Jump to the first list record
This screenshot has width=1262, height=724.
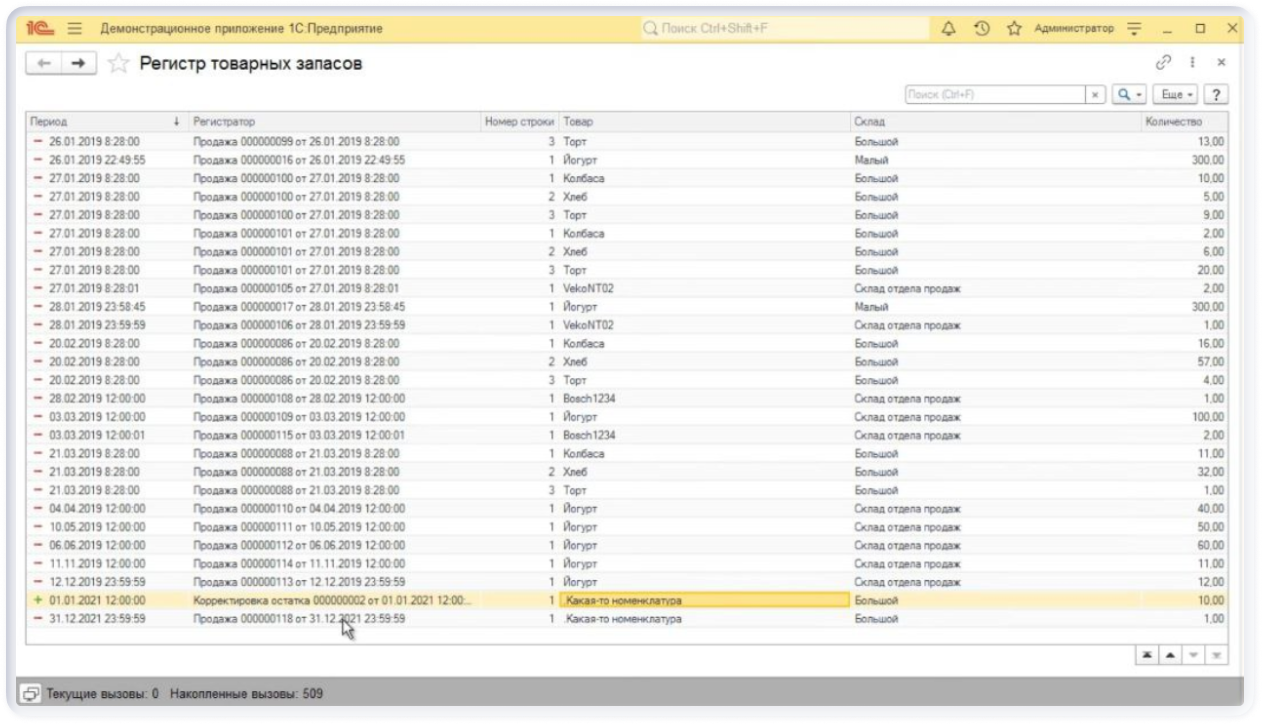[x=1146, y=654]
